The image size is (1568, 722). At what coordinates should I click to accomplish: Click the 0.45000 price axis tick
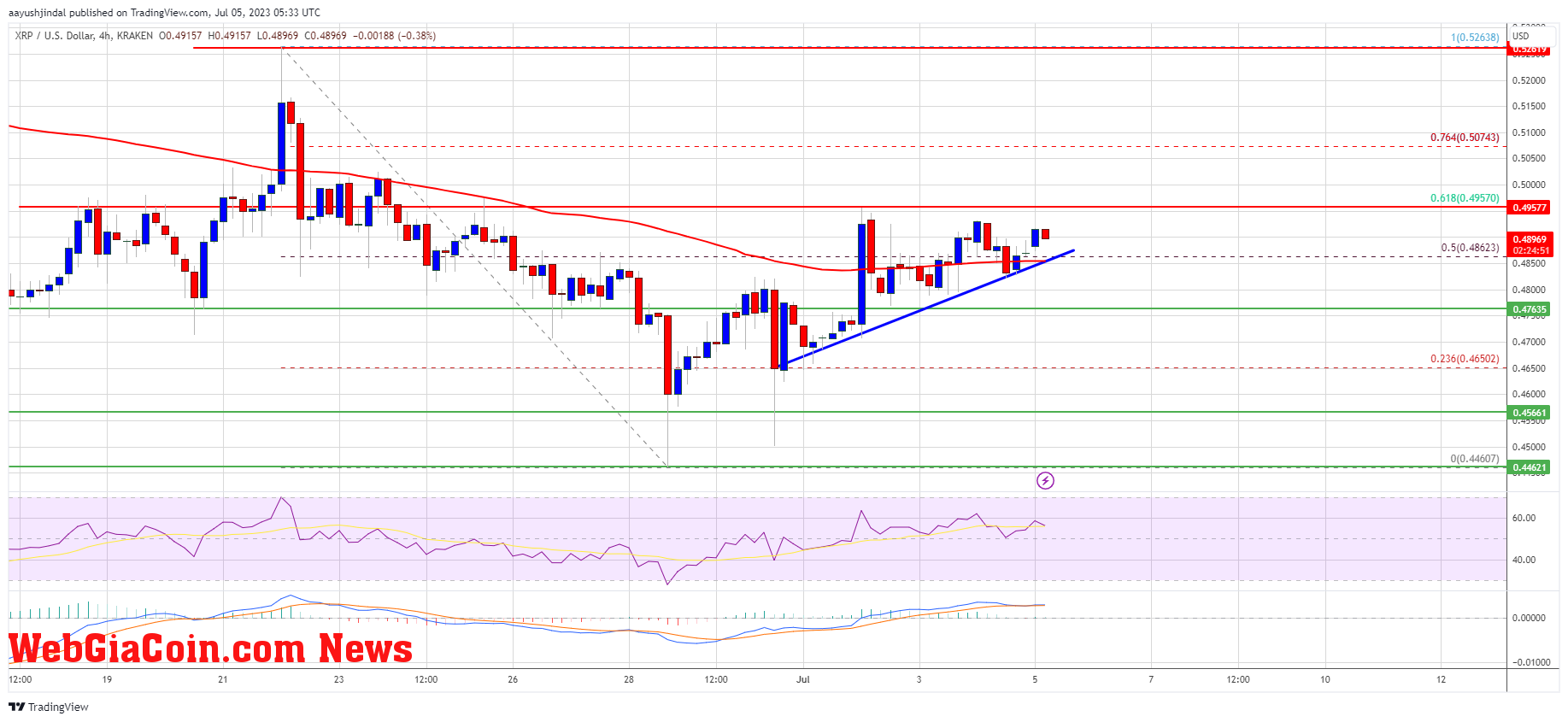[1529, 447]
